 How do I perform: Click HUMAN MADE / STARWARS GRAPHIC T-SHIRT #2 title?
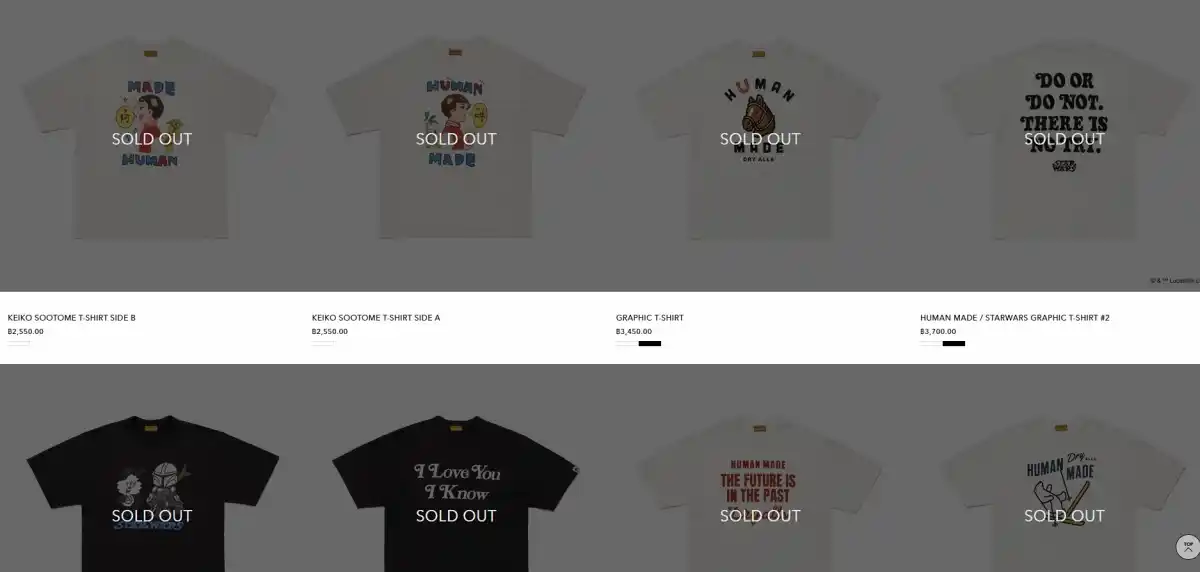[1015, 318]
